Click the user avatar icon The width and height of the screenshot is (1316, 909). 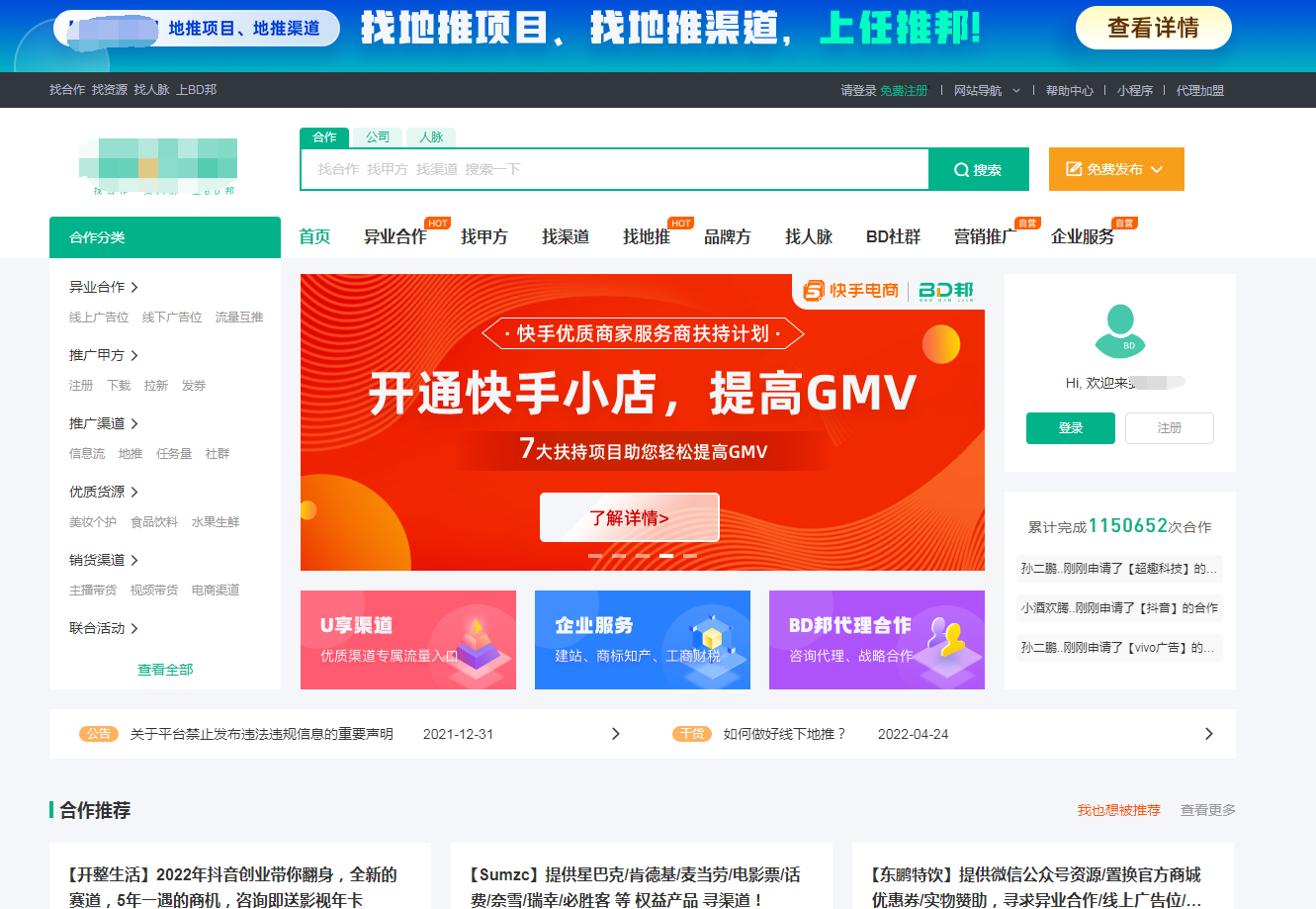(1120, 331)
